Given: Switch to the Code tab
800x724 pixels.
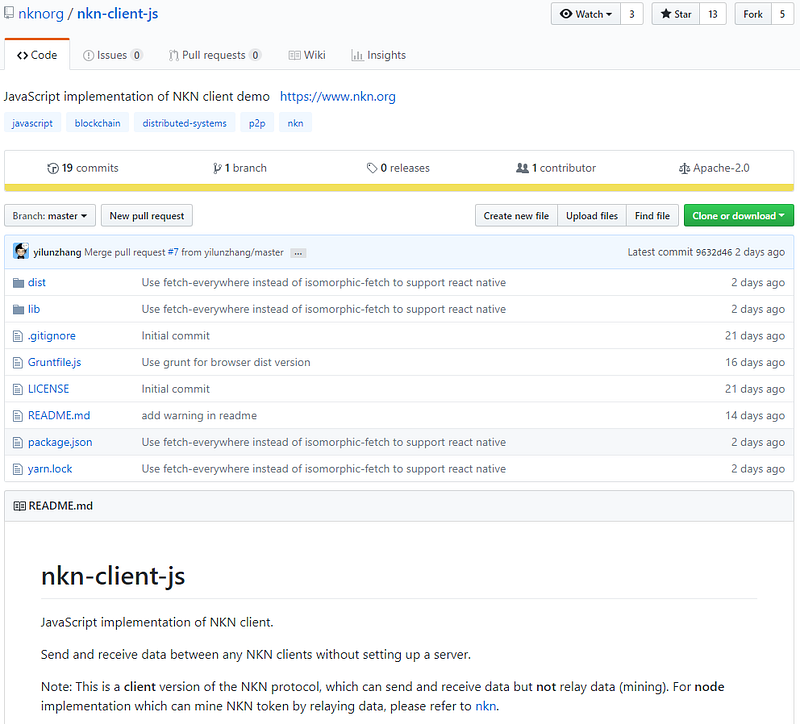Looking at the screenshot, I should [x=37, y=55].
